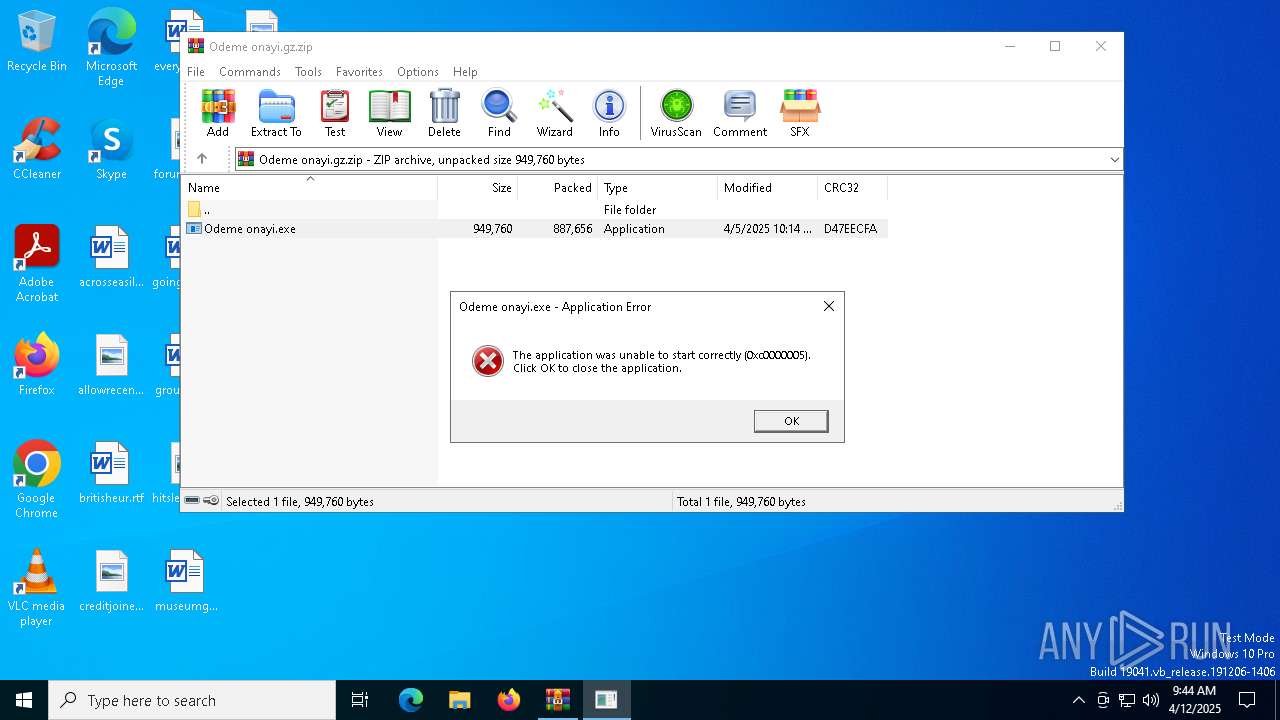Sort by the Name column header
Viewport: 1280px width, 720px height.
point(310,188)
